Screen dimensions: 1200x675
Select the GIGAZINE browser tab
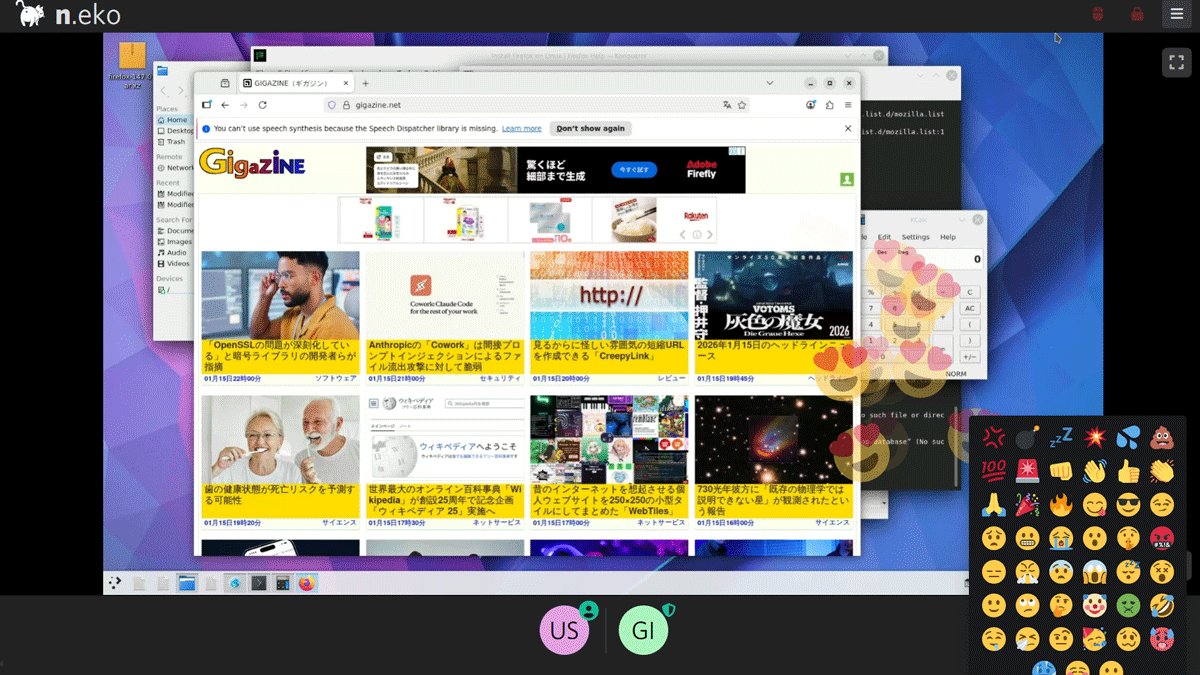coord(290,84)
